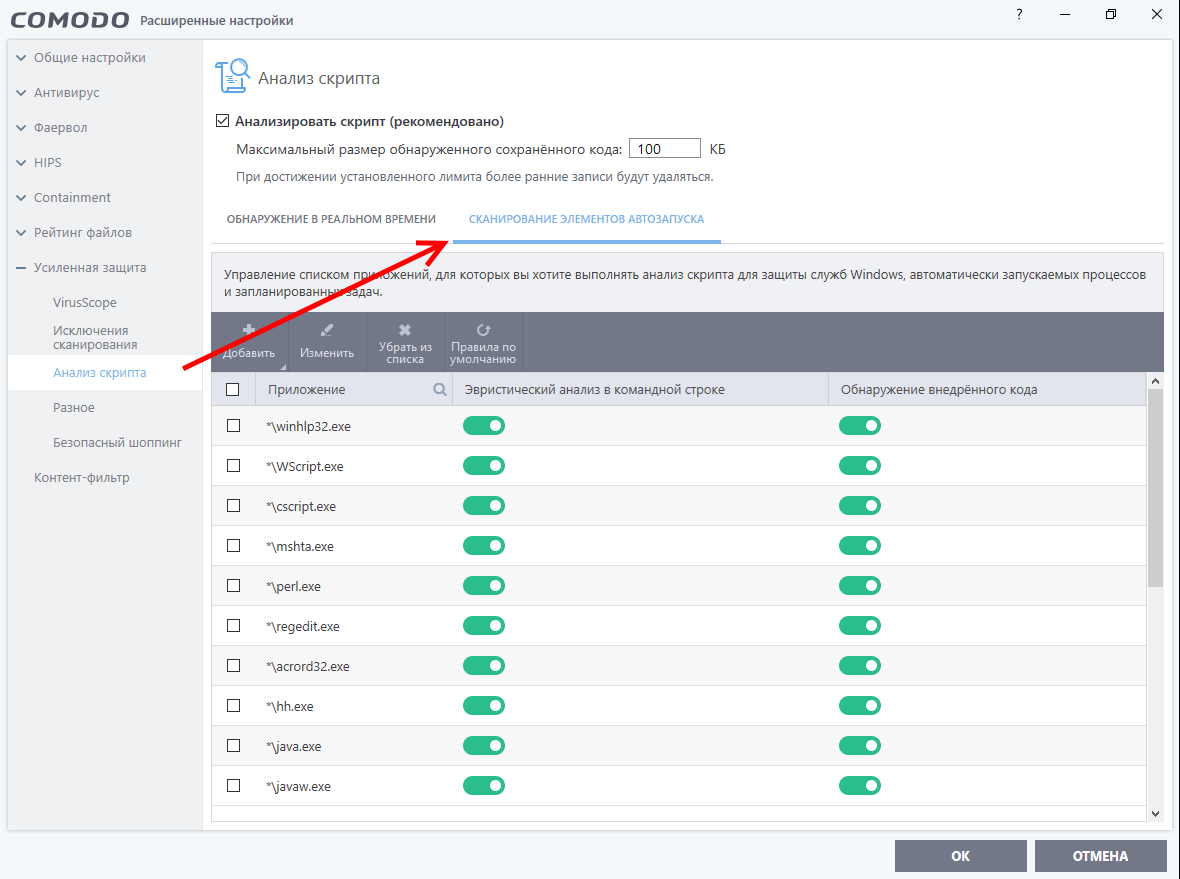Click the Add (Добавить) plus icon
Screen dimensions: 1180x879
(x=249, y=330)
